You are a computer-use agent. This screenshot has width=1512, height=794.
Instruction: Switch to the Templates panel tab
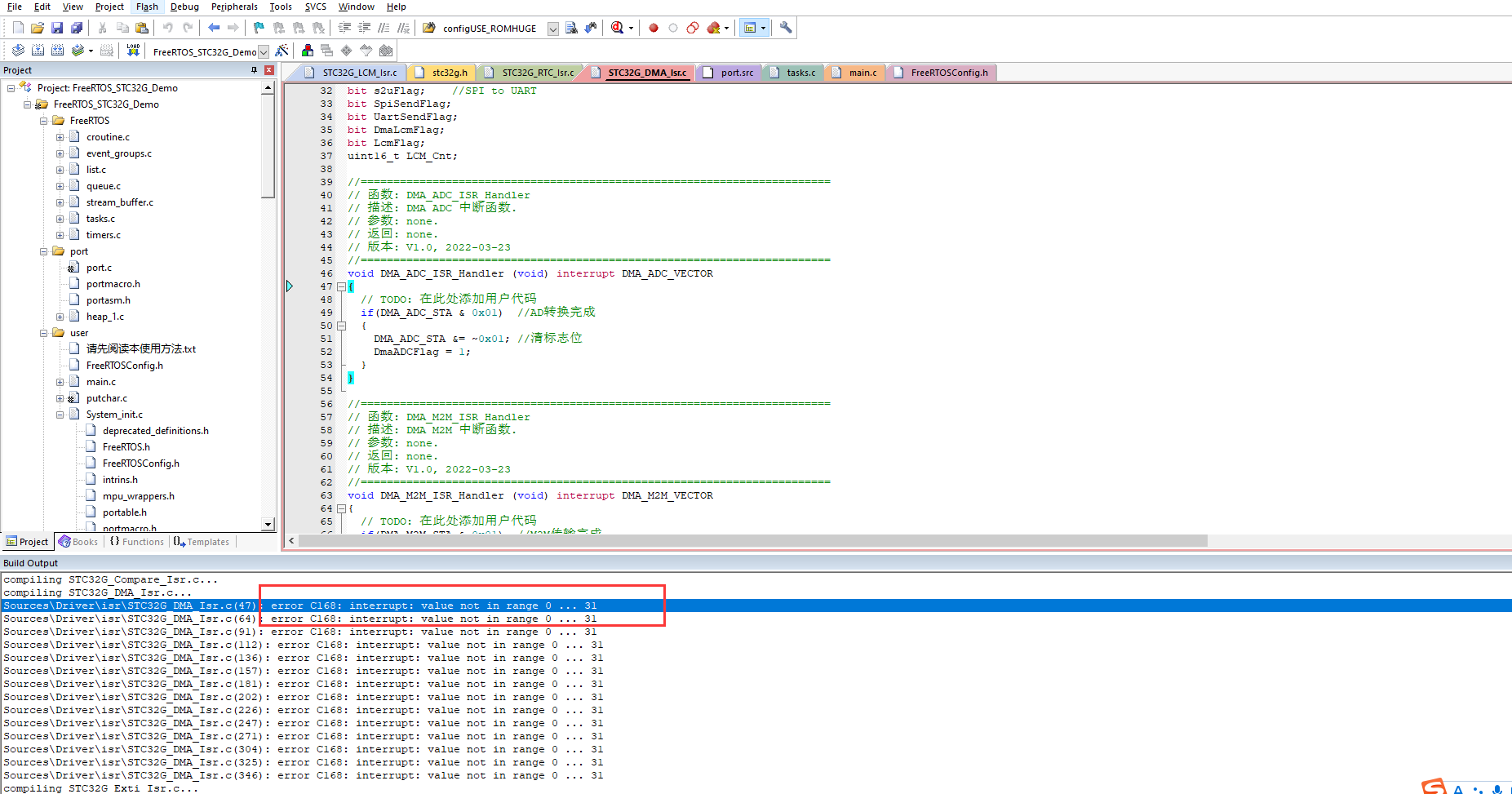click(202, 542)
